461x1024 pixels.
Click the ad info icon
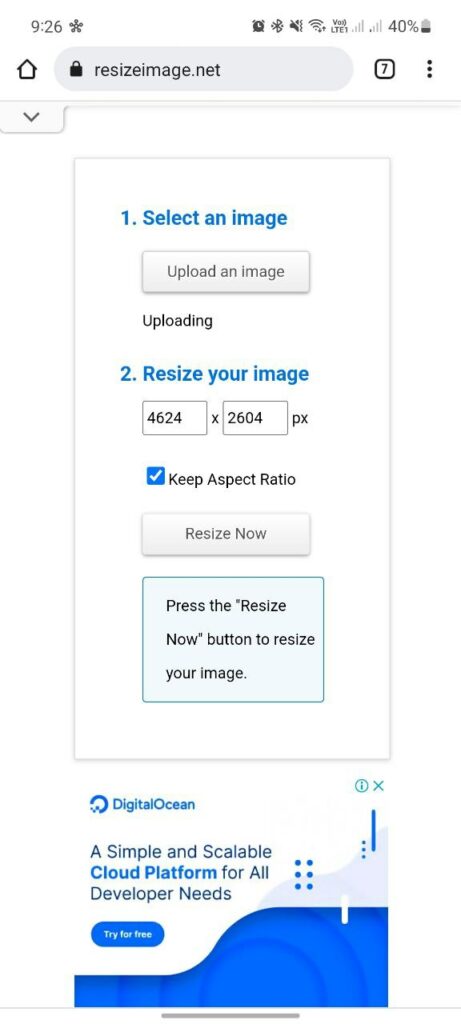(361, 786)
